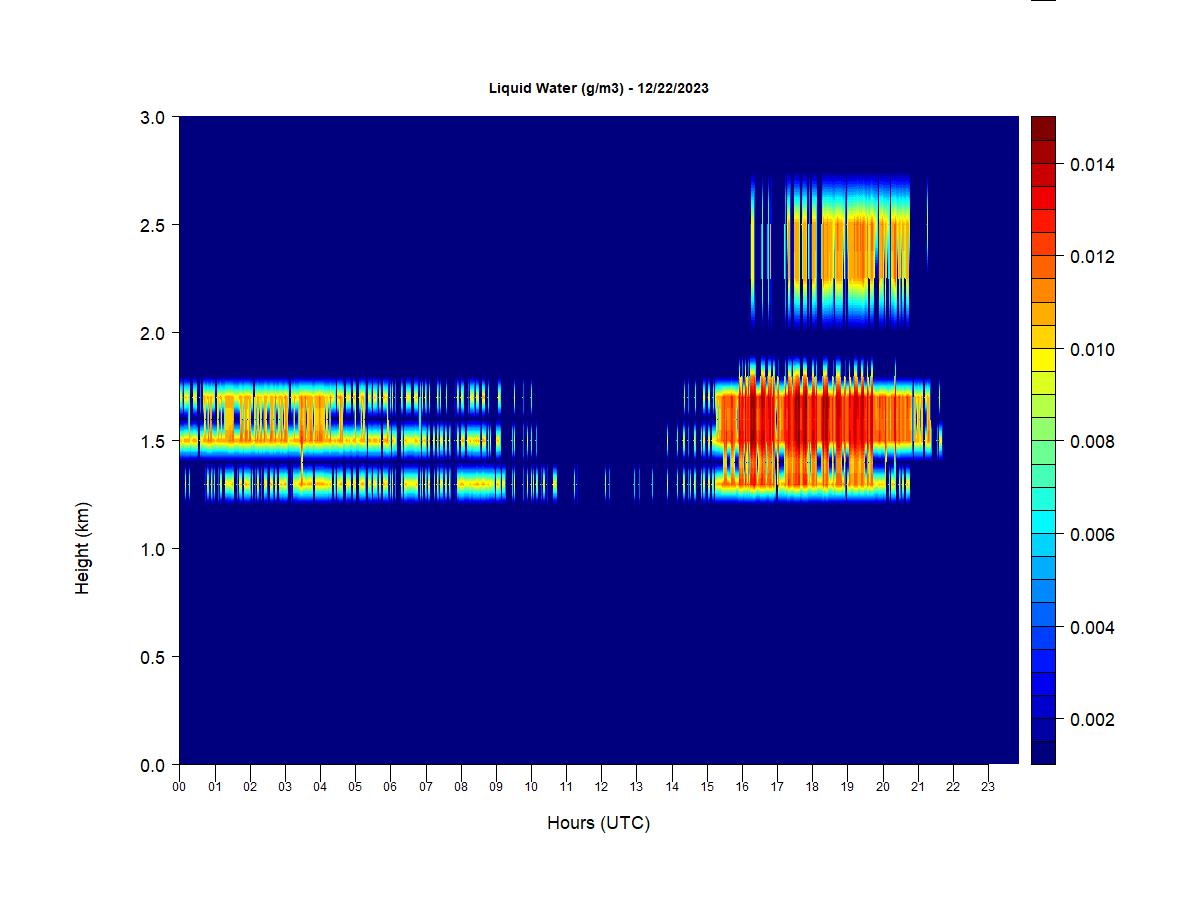Click the 18 hour tick label
Viewport: 1200px width, 900px height.
(812, 786)
